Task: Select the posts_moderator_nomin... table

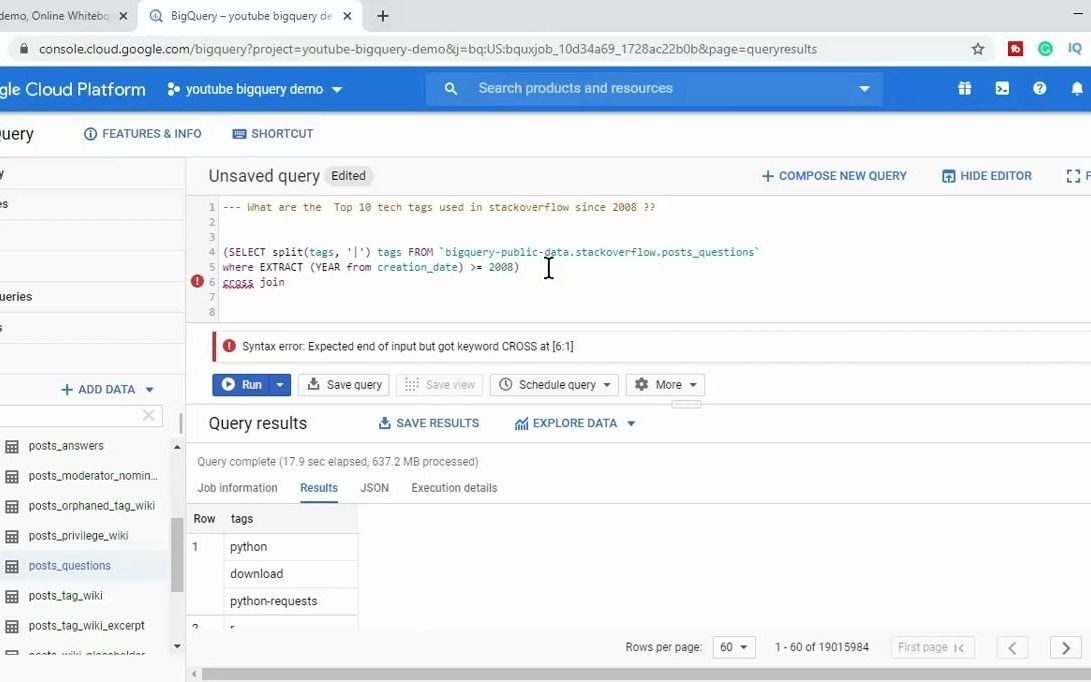Action: point(93,476)
